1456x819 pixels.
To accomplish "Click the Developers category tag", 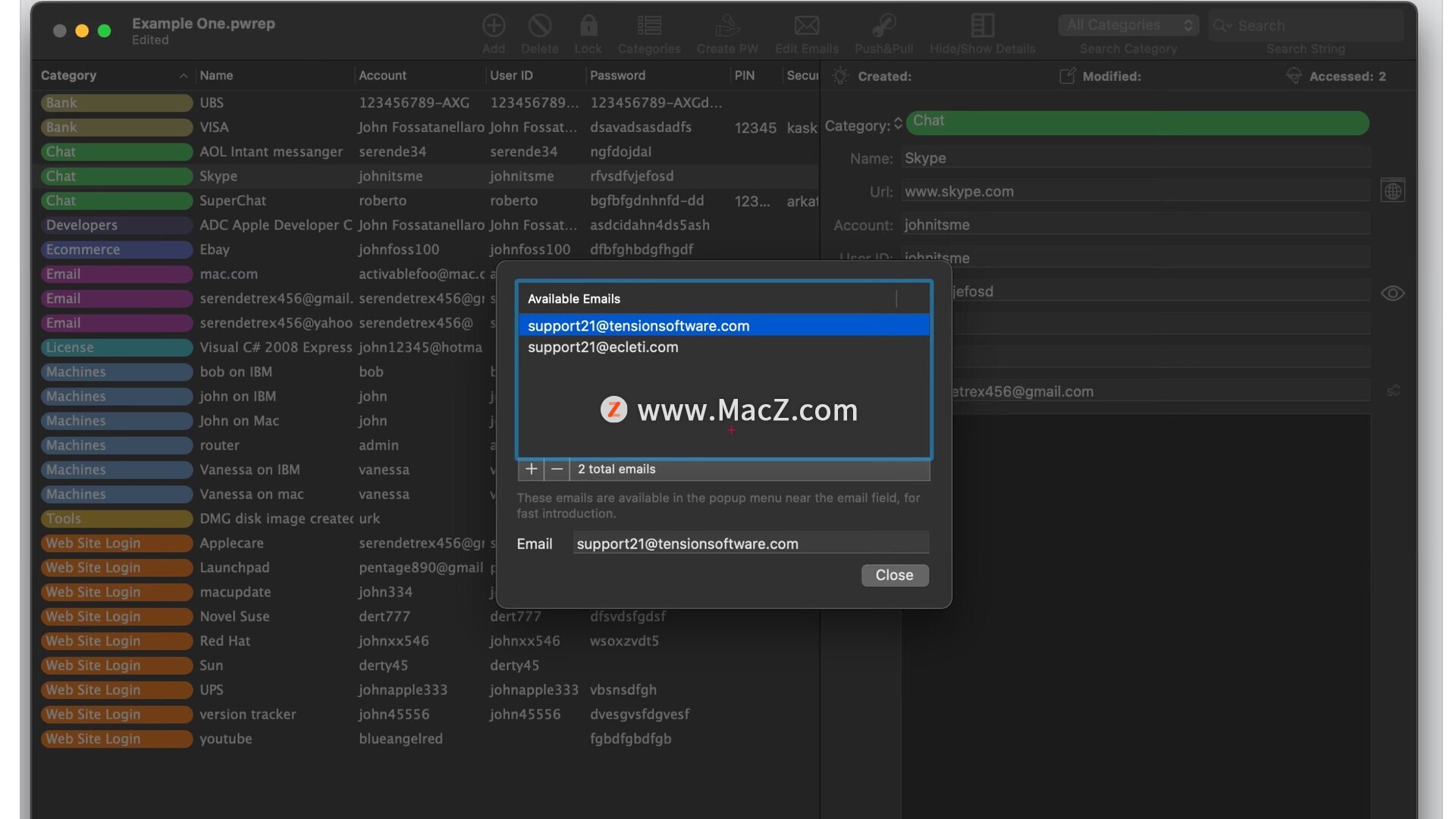I will pyautogui.click(x=116, y=224).
